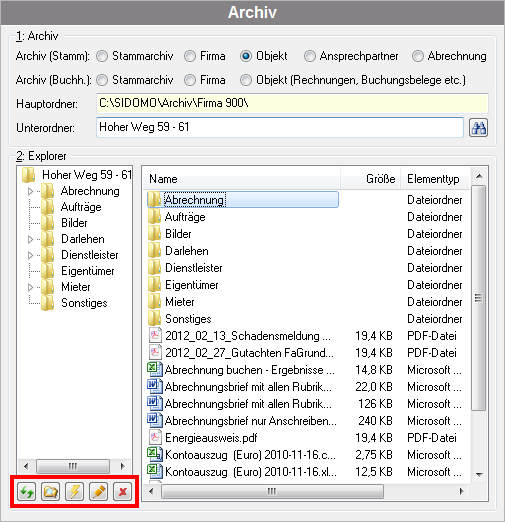The width and height of the screenshot is (505, 522).
Task: Select the Energieausweis.pdf file icon
Action: click(155, 437)
